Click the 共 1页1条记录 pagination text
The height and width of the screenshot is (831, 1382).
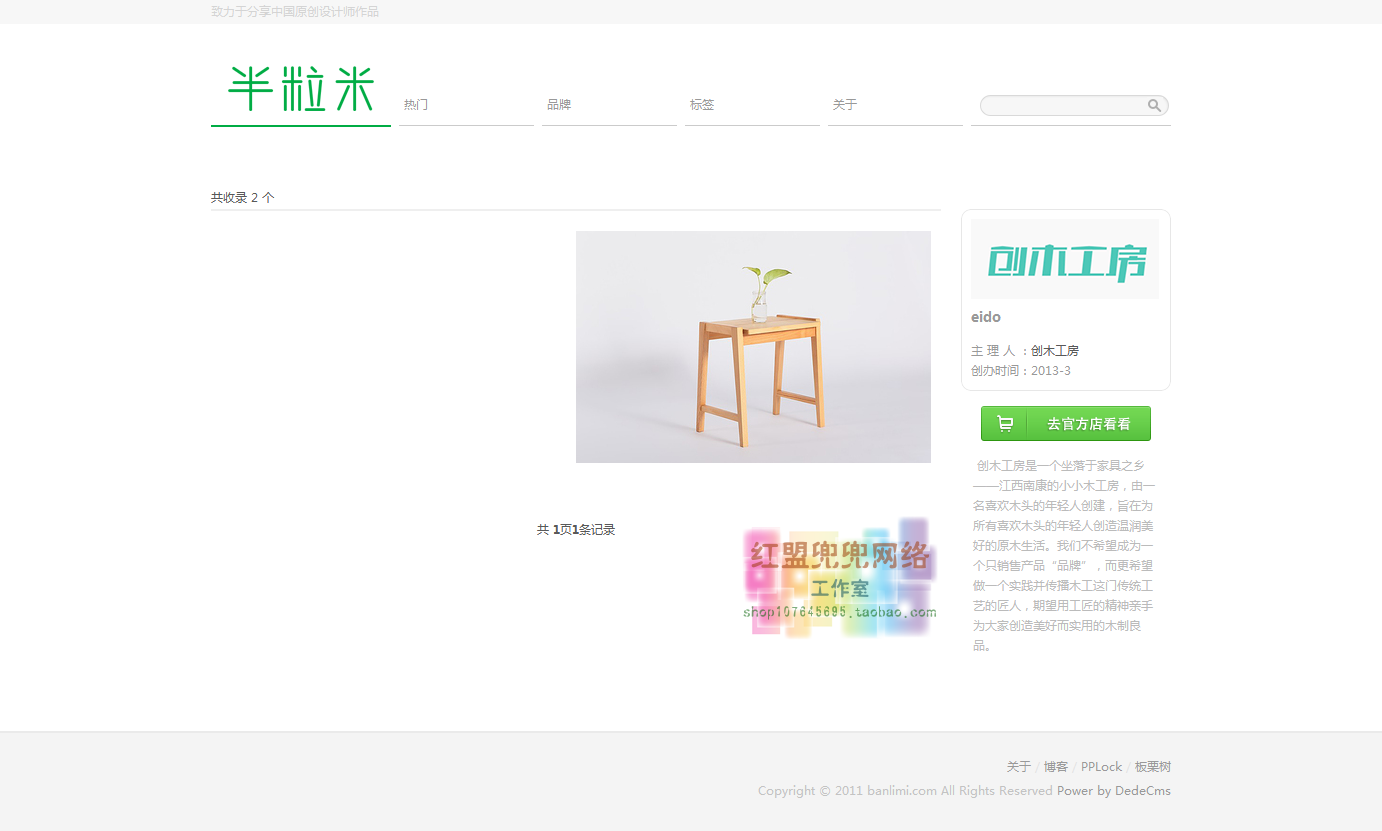[576, 530]
